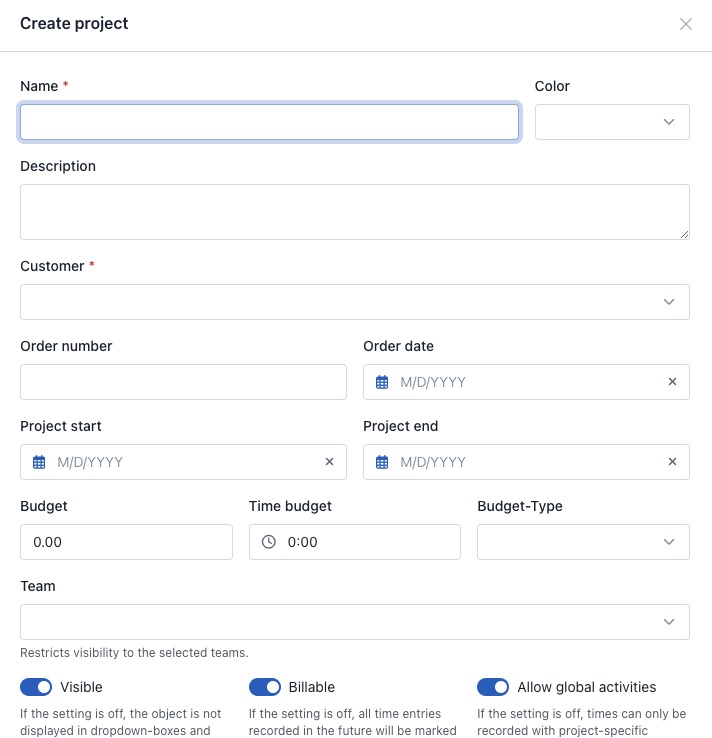The image size is (712, 738).
Task: Toggle the Visible switch off
Action: tap(36, 687)
